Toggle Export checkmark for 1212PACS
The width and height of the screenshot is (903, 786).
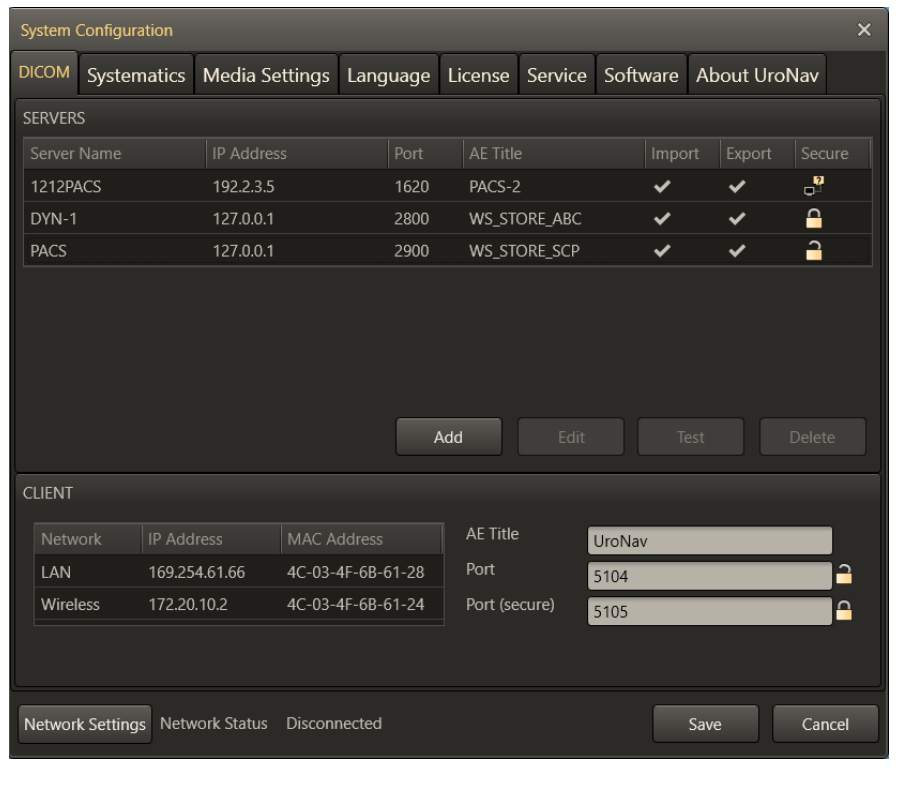pos(737,187)
